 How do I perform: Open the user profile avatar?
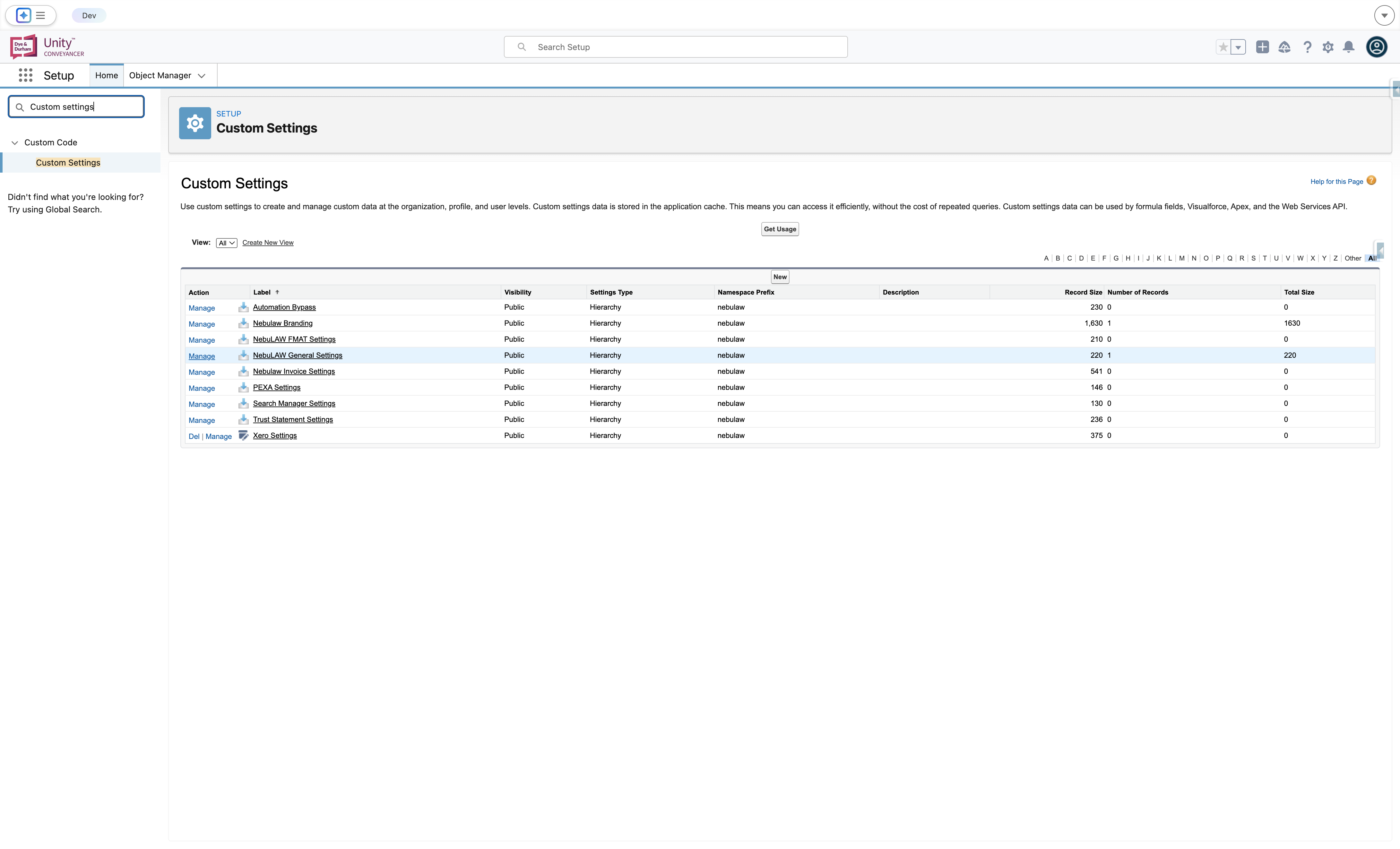click(x=1377, y=47)
